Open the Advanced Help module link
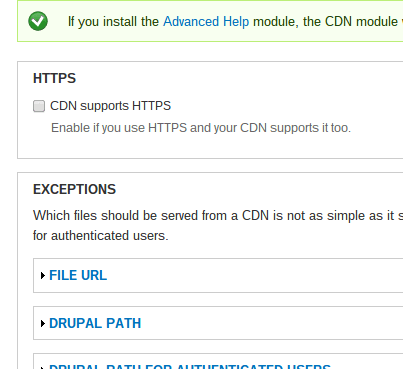Screen dimensions: 403x369 [x=206, y=22]
